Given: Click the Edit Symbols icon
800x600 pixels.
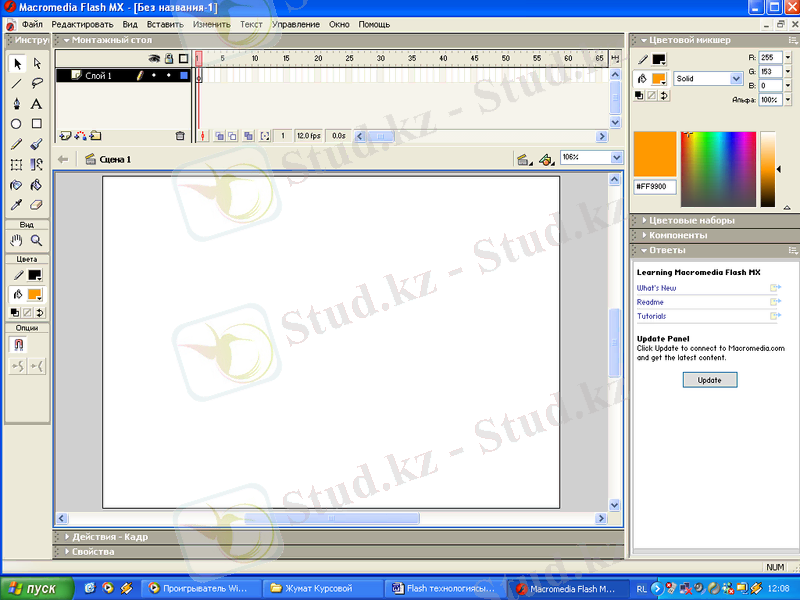Looking at the screenshot, I should coord(546,160).
